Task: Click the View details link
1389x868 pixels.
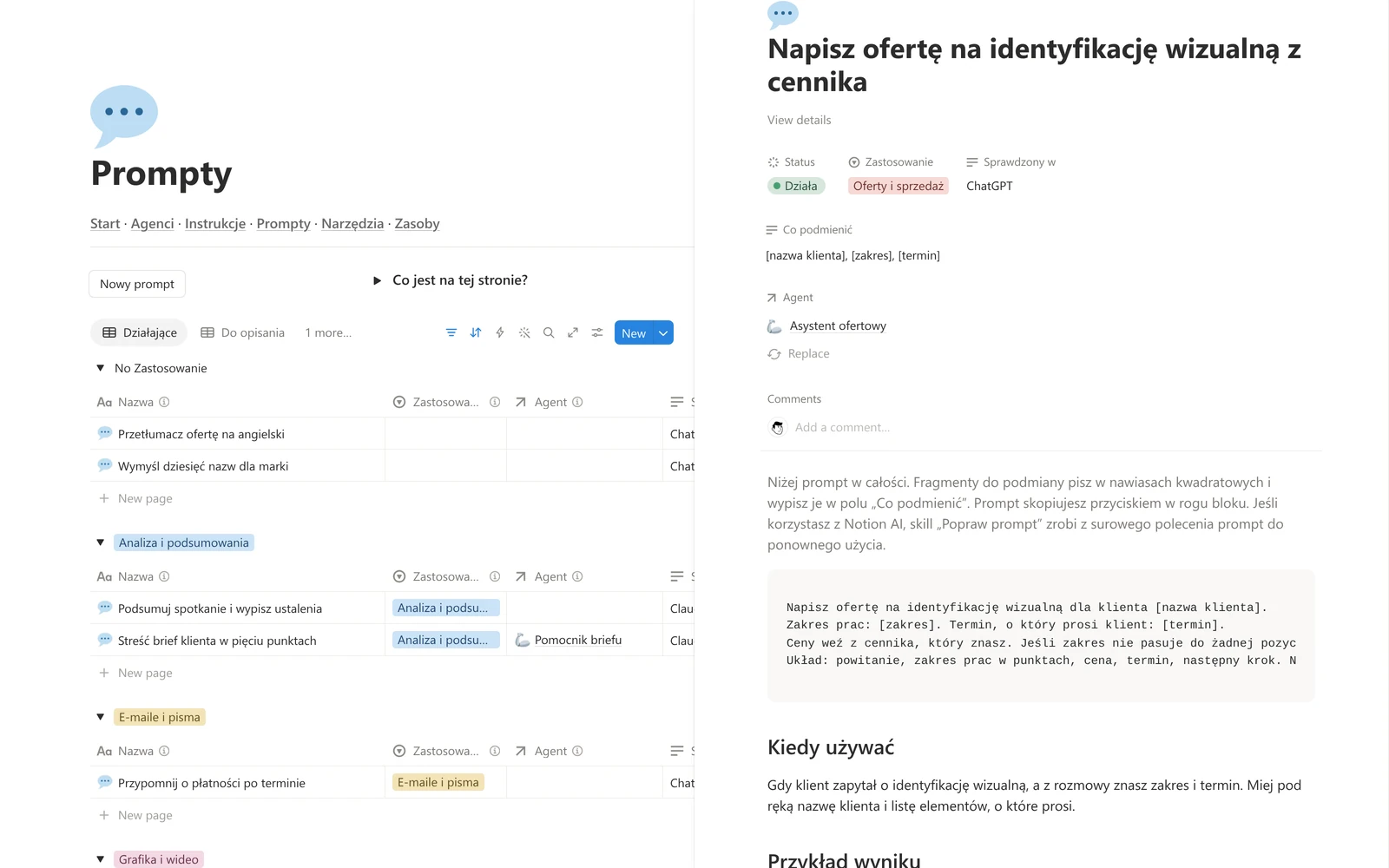Action: point(799,120)
